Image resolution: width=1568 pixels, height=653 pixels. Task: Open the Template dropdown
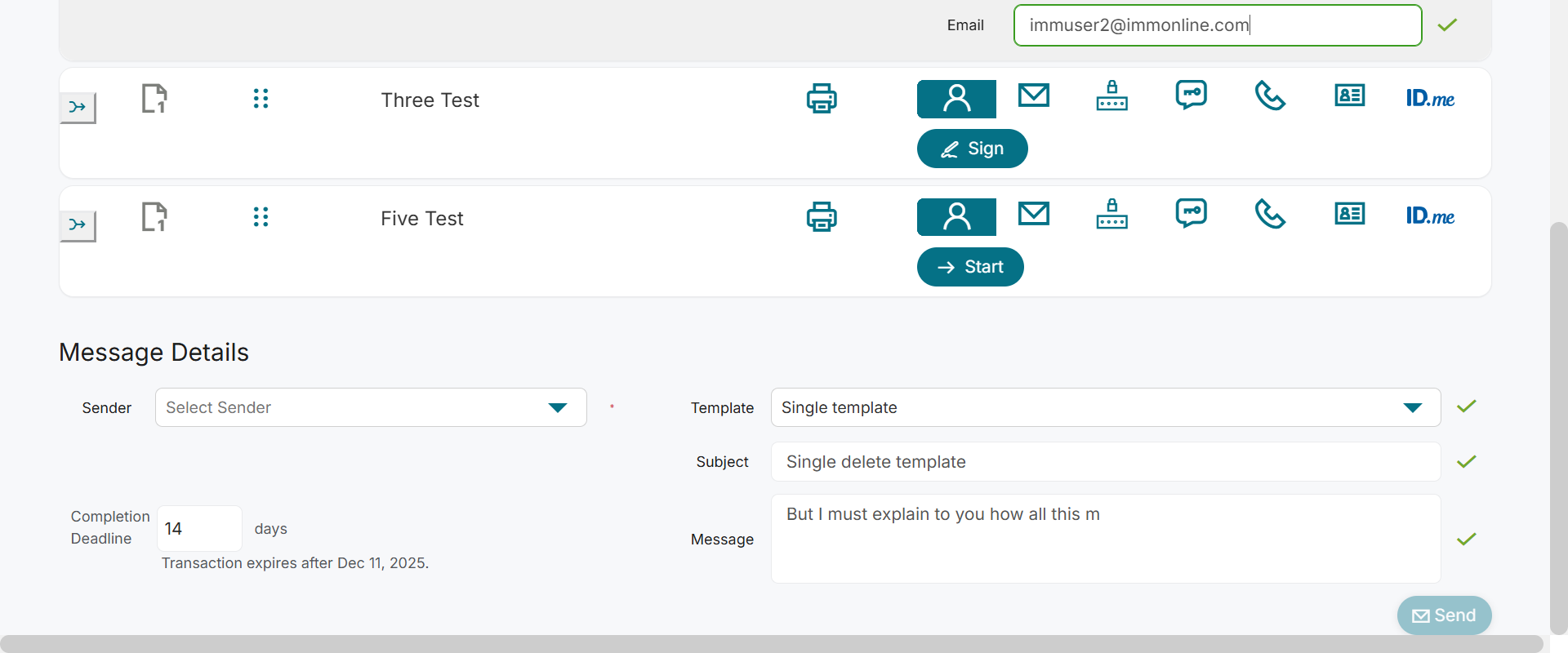click(x=1105, y=407)
